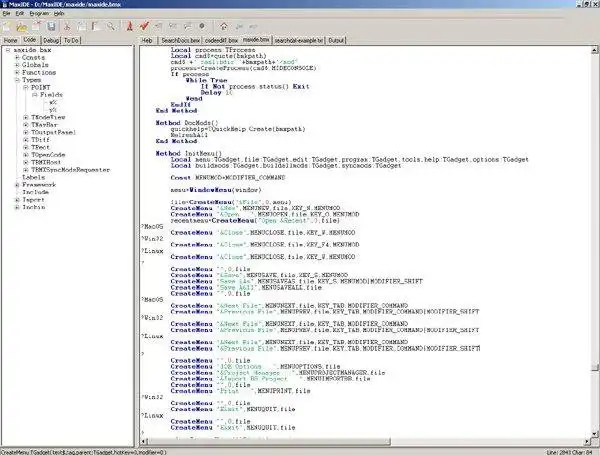Select the Include tree item
600x455 pixels.
[35, 192]
